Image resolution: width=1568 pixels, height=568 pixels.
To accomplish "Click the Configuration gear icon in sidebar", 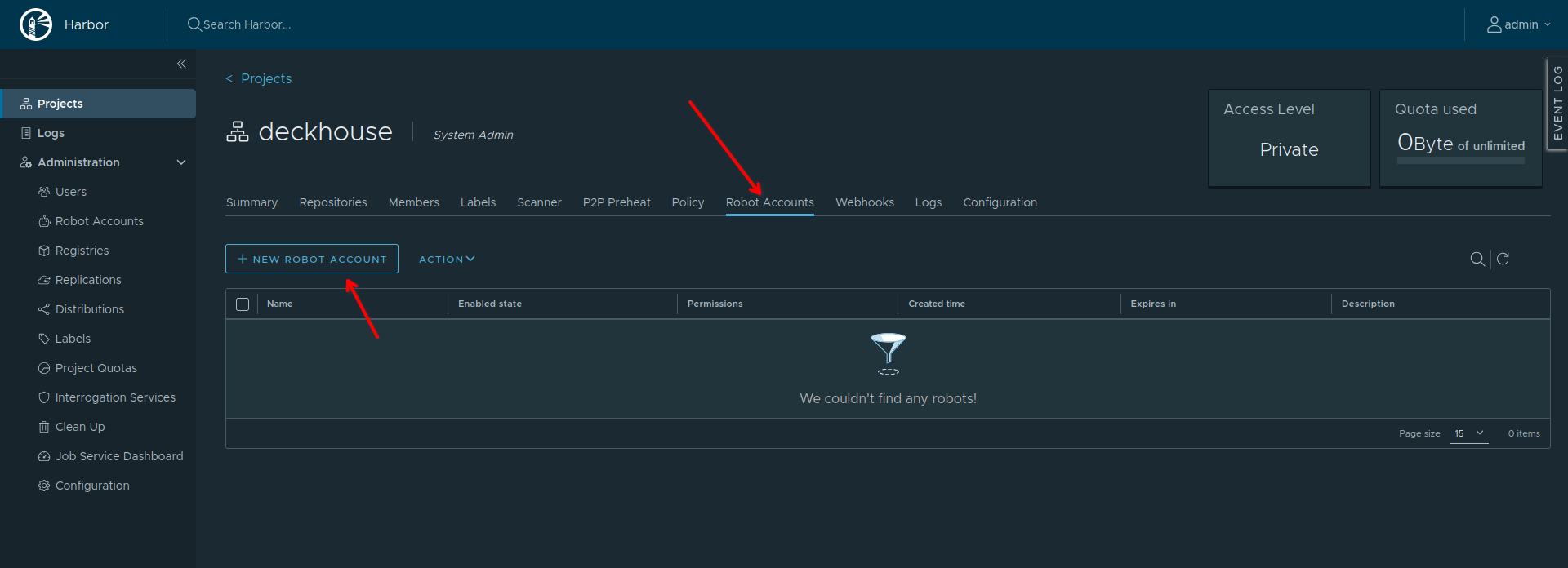I will point(44,486).
